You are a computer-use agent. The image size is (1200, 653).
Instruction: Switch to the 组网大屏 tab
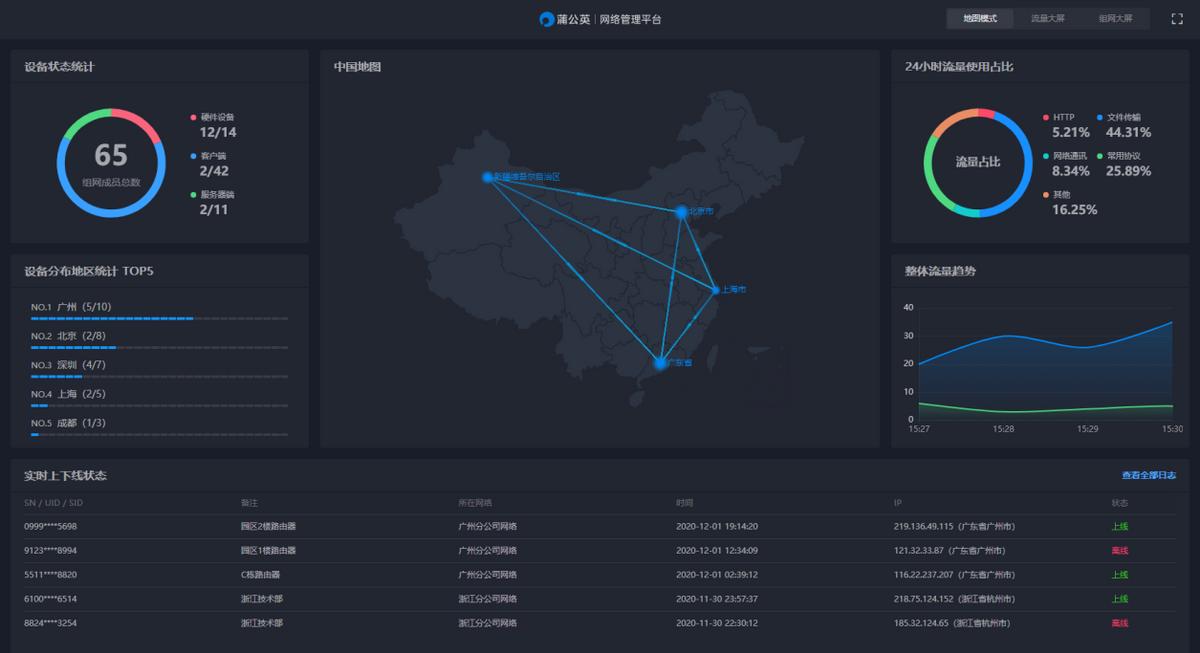tap(1116, 17)
